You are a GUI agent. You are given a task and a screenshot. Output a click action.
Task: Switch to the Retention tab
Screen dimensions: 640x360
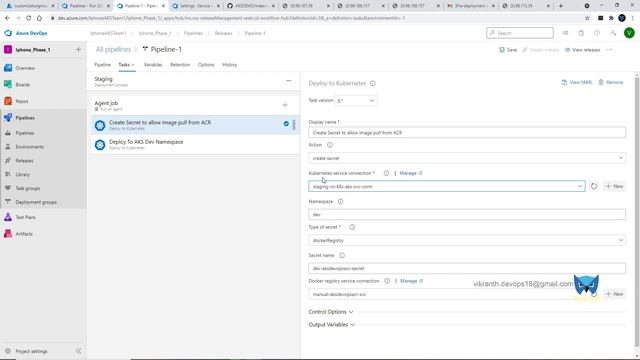coord(180,65)
